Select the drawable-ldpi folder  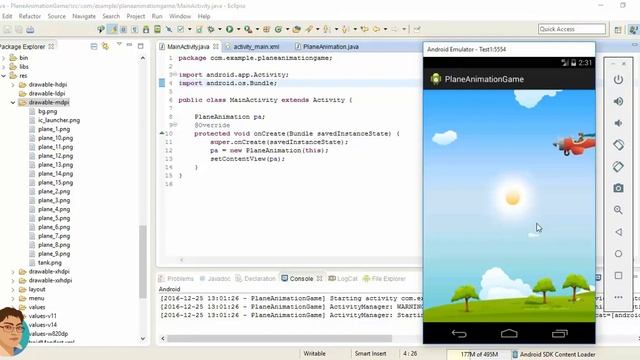42,93
